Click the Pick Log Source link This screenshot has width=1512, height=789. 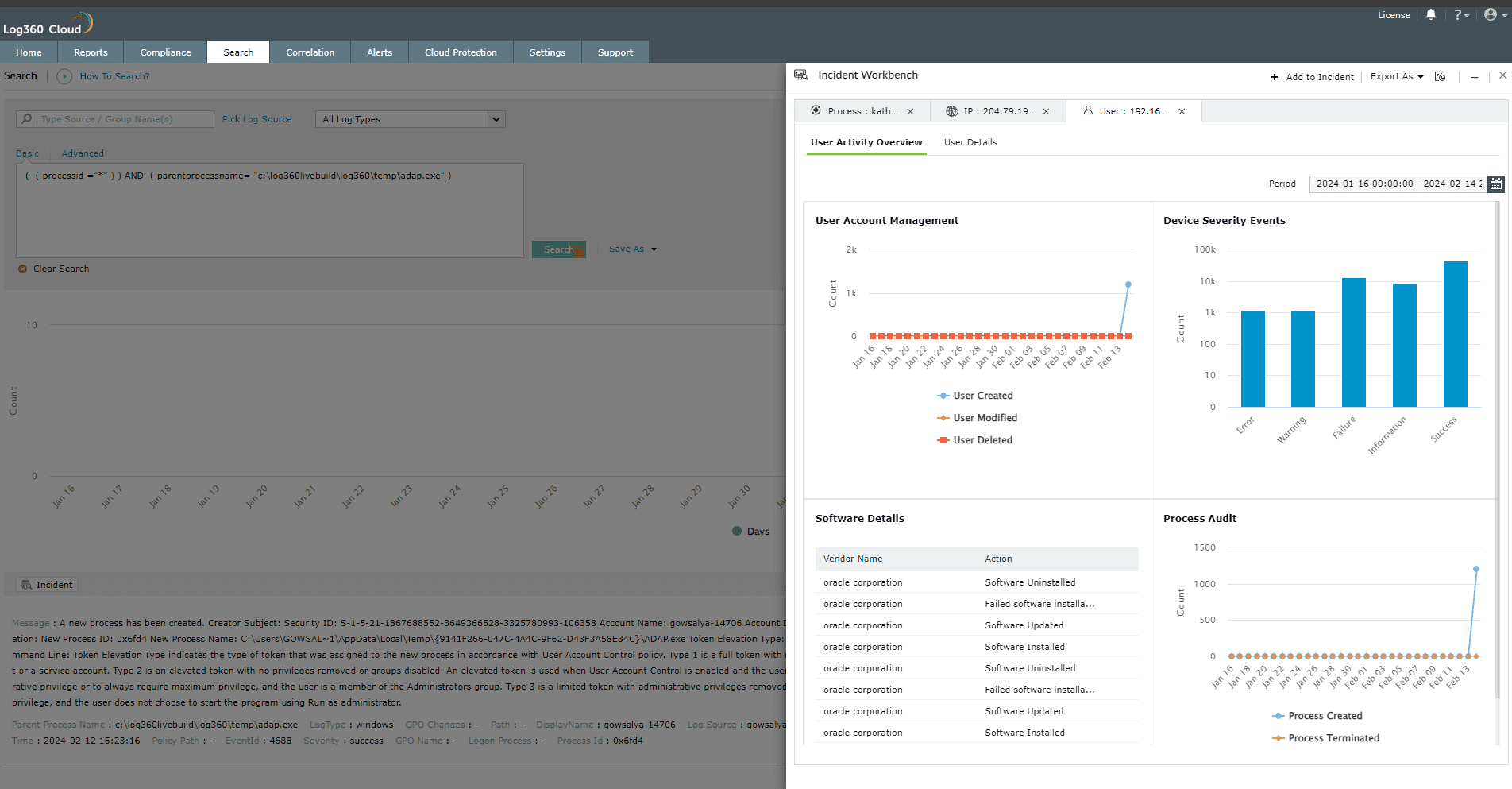point(256,119)
